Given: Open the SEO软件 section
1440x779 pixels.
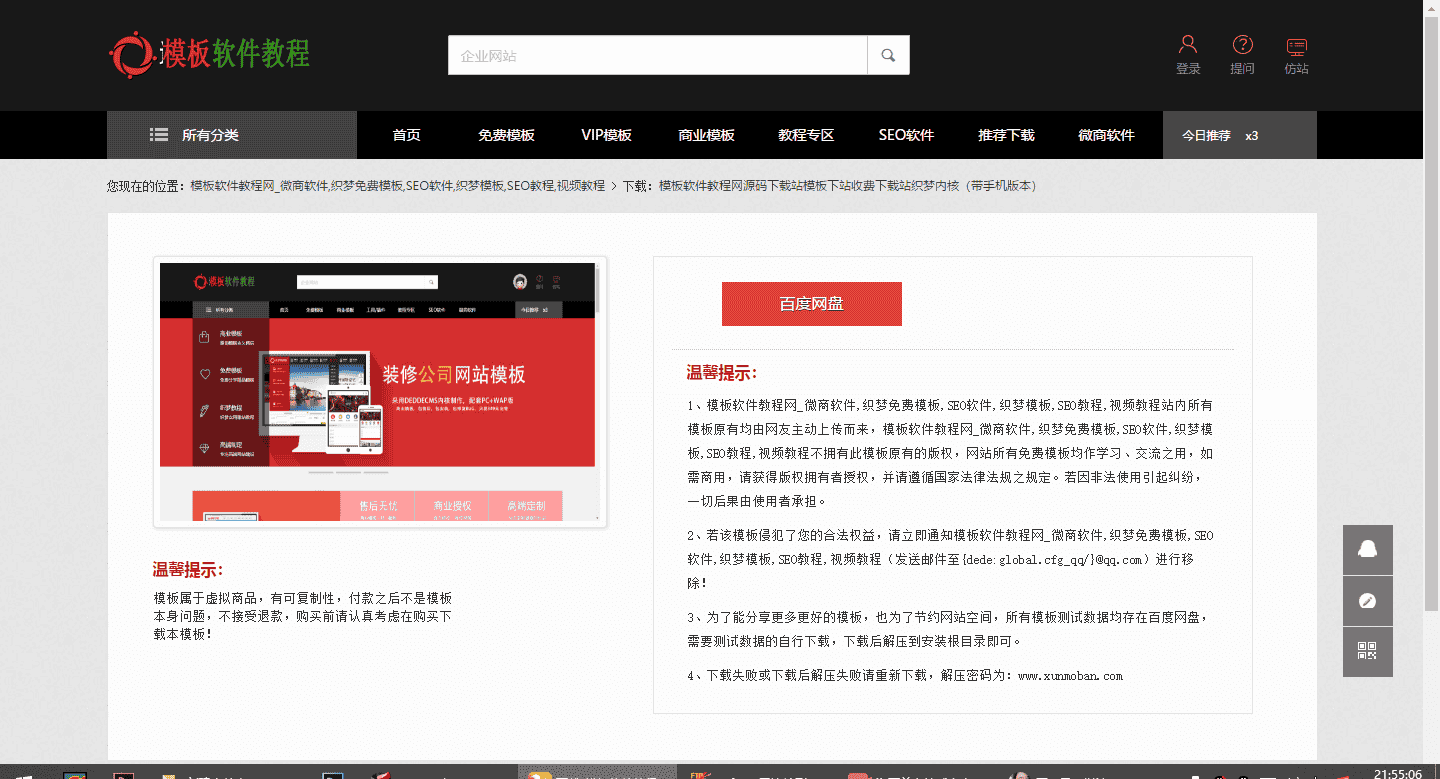Looking at the screenshot, I should (905, 135).
